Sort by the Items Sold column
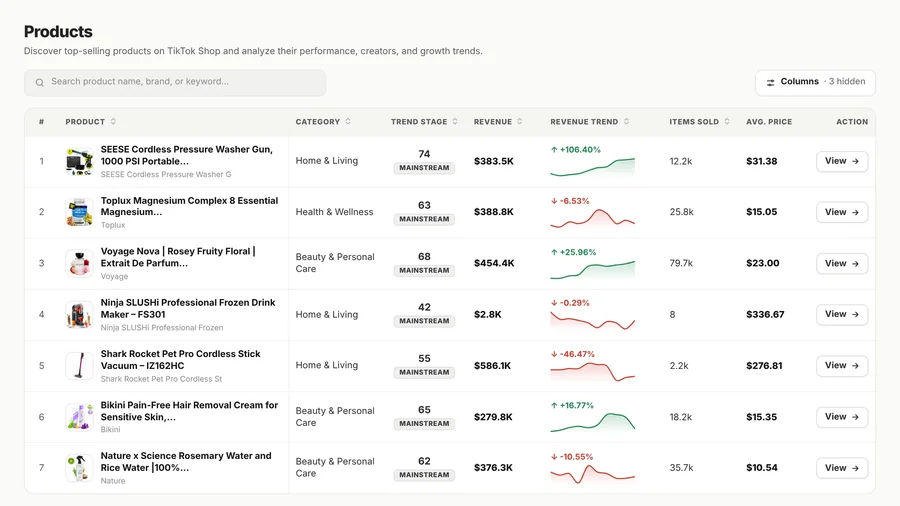900x506 pixels. [699, 122]
